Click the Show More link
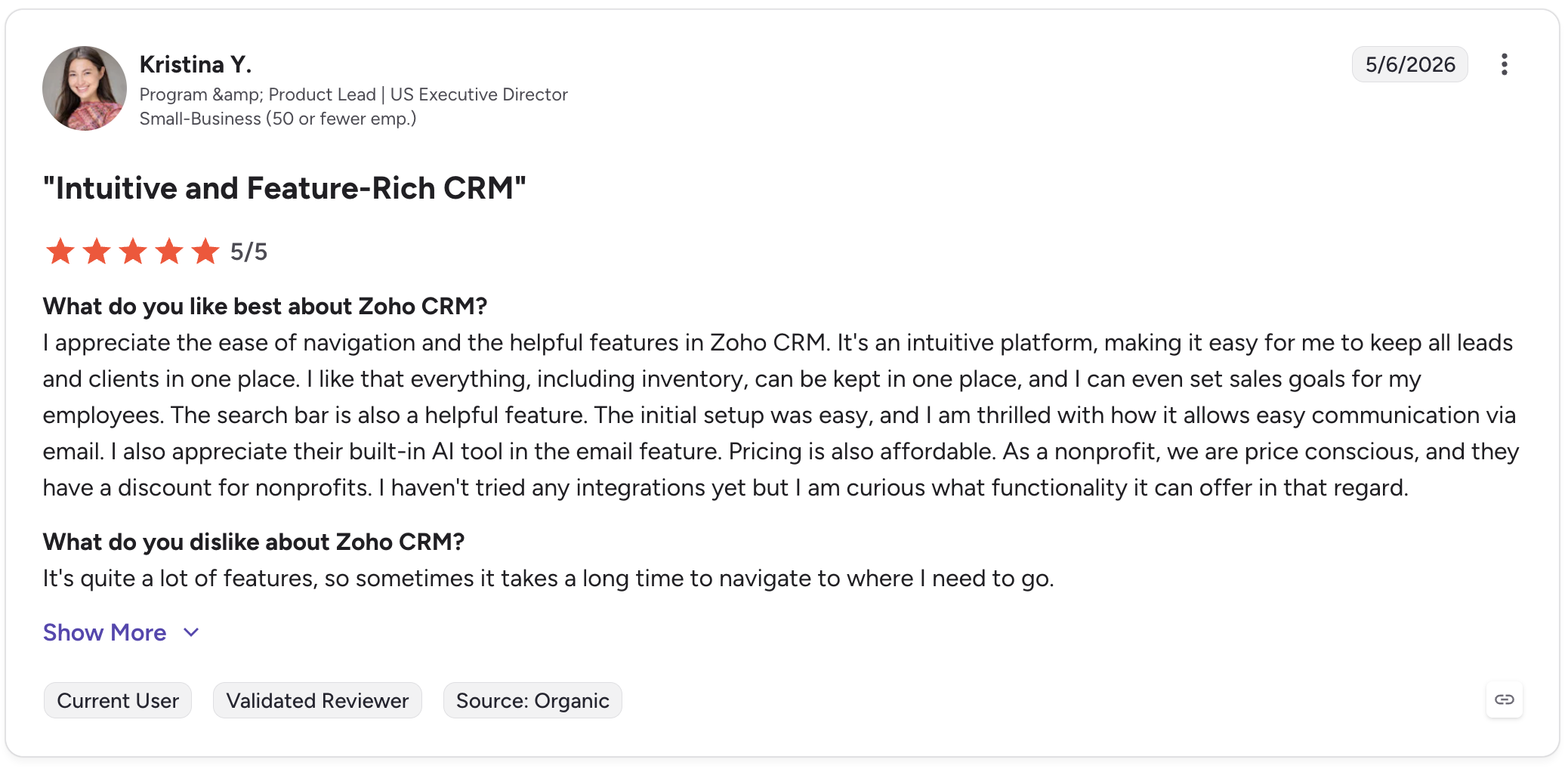 [104, 632]
